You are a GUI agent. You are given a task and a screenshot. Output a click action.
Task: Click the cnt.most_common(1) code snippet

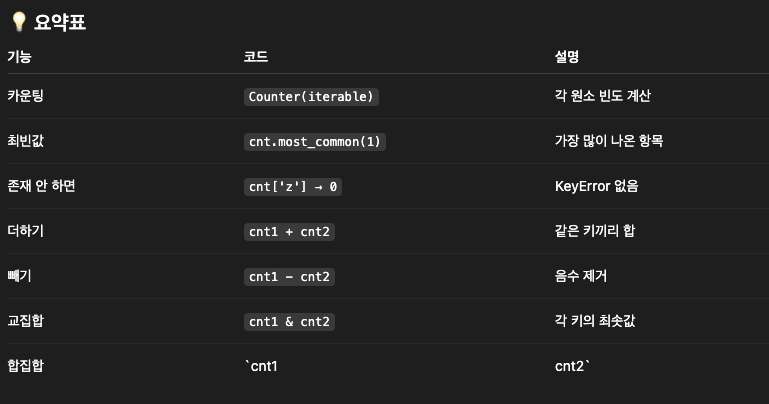click(314, 142)
